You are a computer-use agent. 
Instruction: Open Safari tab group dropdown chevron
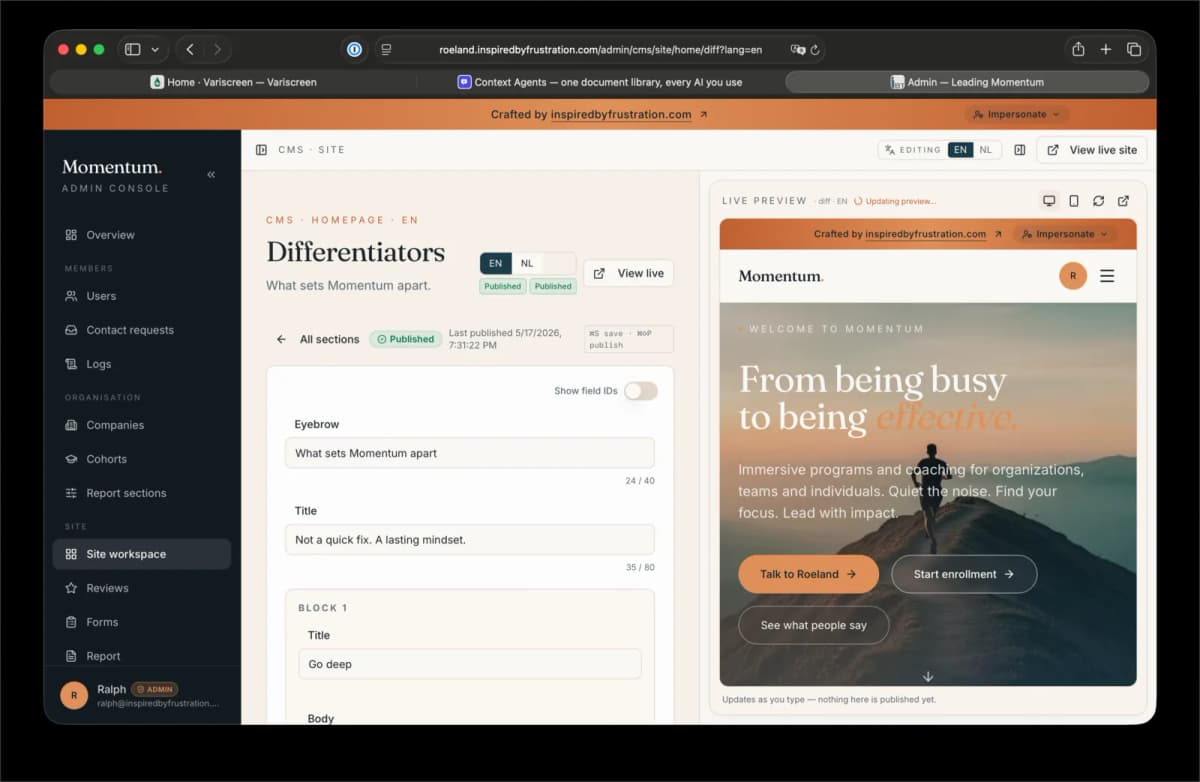click(155, 49)
